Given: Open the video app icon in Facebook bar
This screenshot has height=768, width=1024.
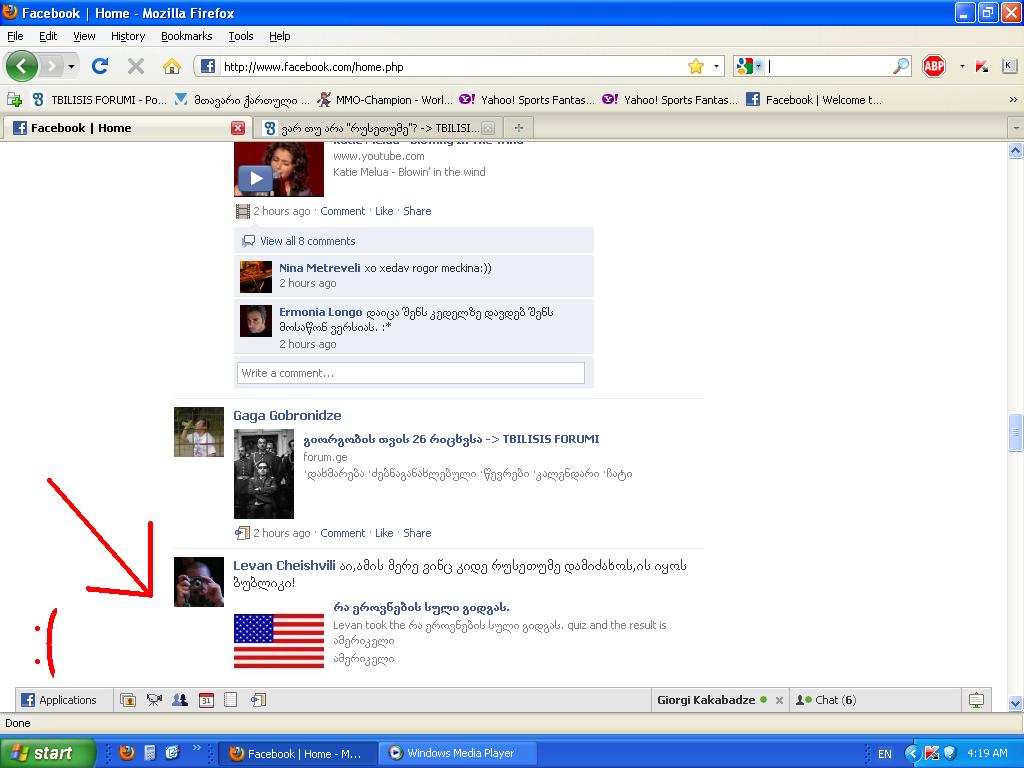Looking at the screenshot, I should pos(154,700).
